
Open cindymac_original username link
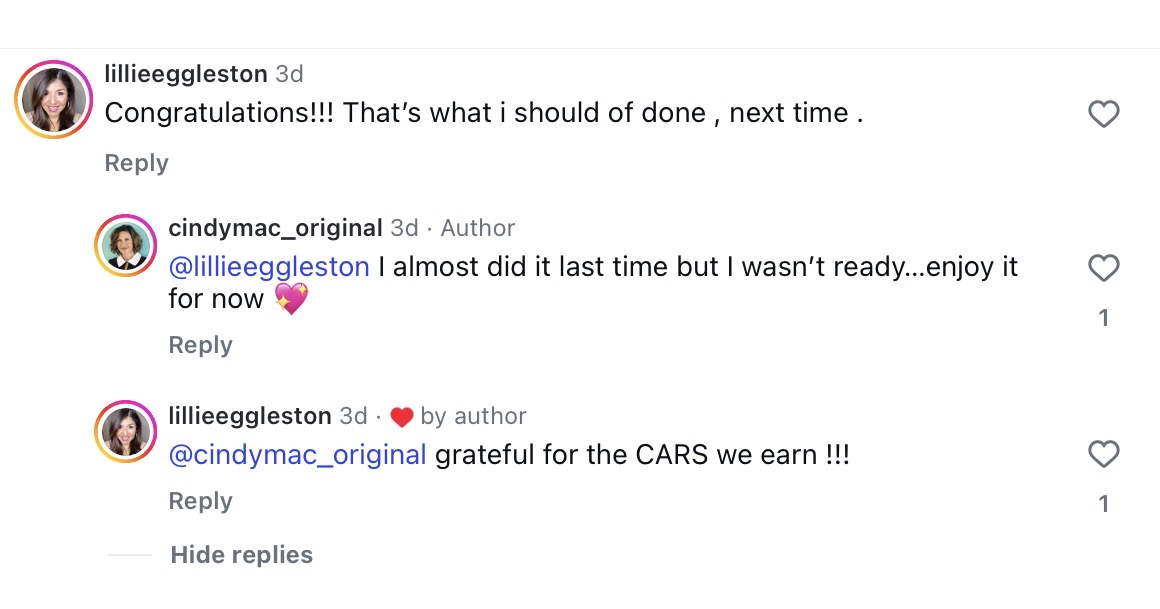coord(275,228)
